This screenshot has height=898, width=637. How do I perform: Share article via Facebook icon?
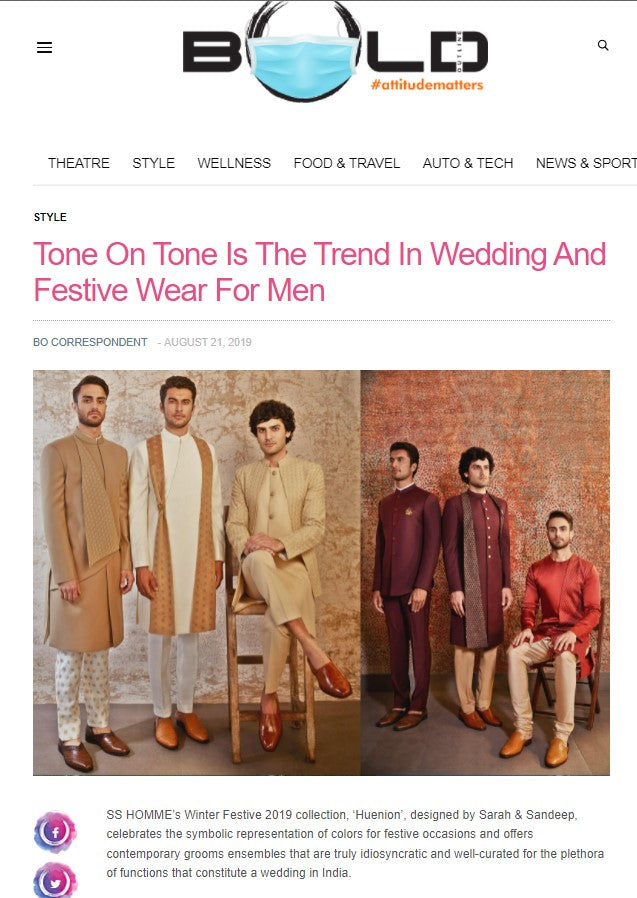click(55, 832)
